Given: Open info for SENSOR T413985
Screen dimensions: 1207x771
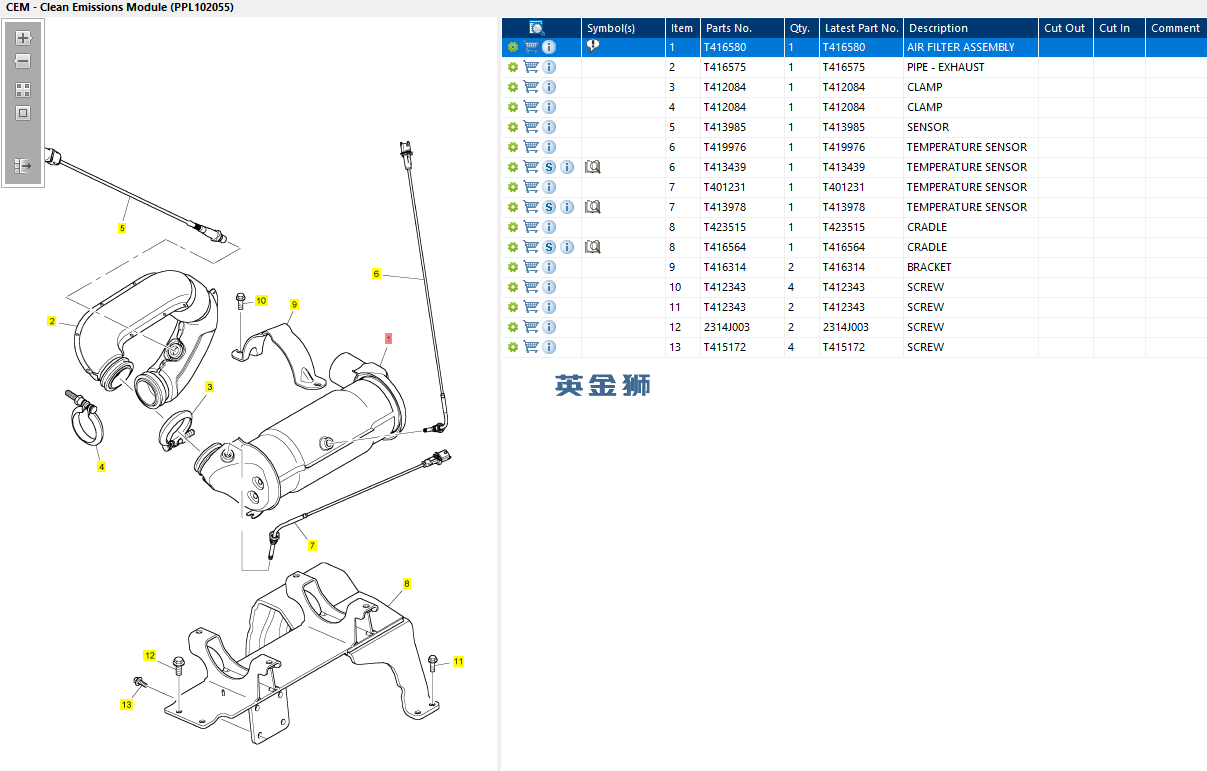Looking at the screenshot, I should click(x=549, y=127).
